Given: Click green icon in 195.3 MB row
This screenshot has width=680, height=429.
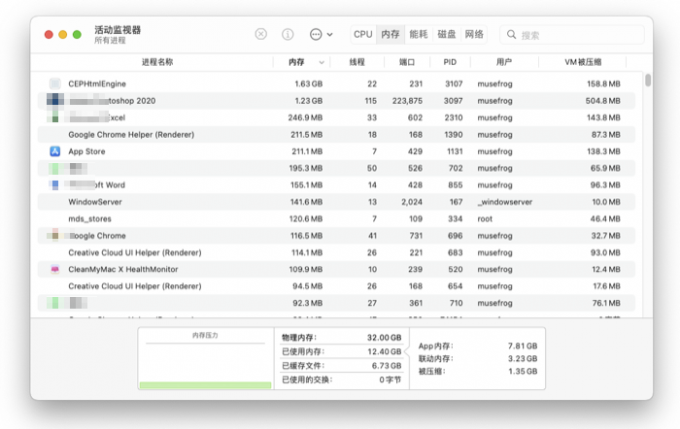Looking at the screenshot, I should pos(54,168).
